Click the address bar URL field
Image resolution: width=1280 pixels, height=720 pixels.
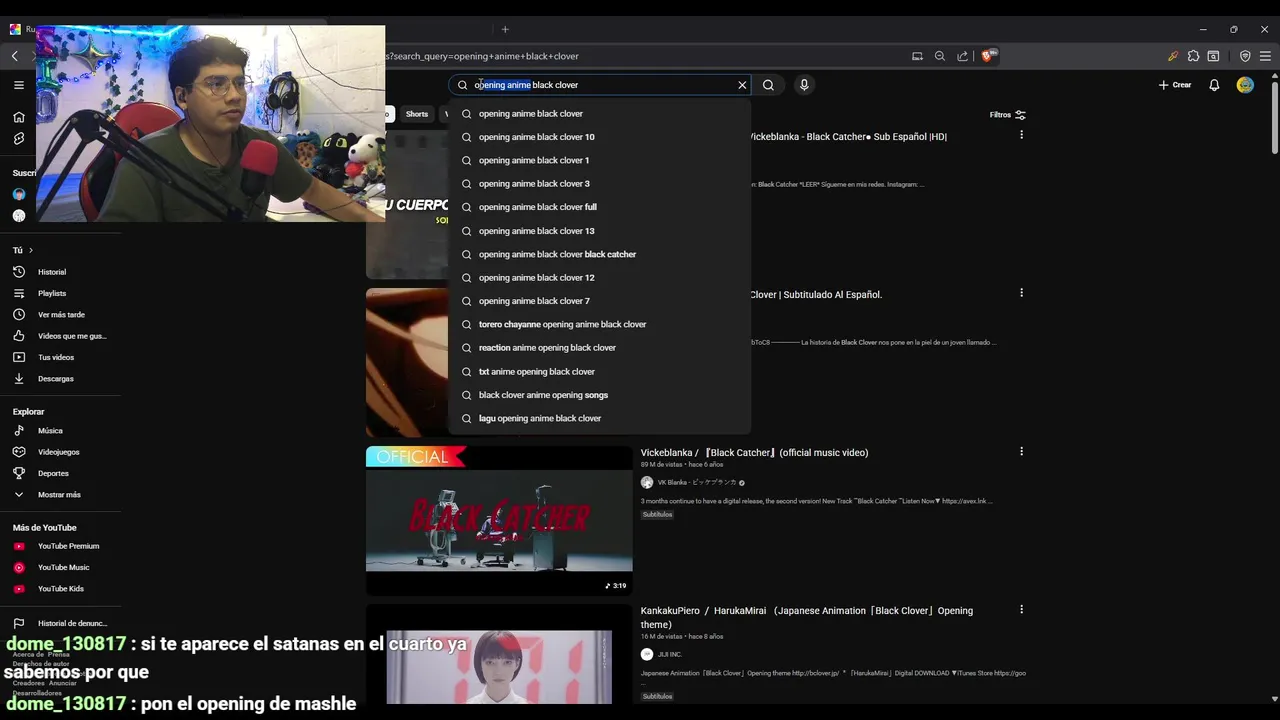coord(640,56)
